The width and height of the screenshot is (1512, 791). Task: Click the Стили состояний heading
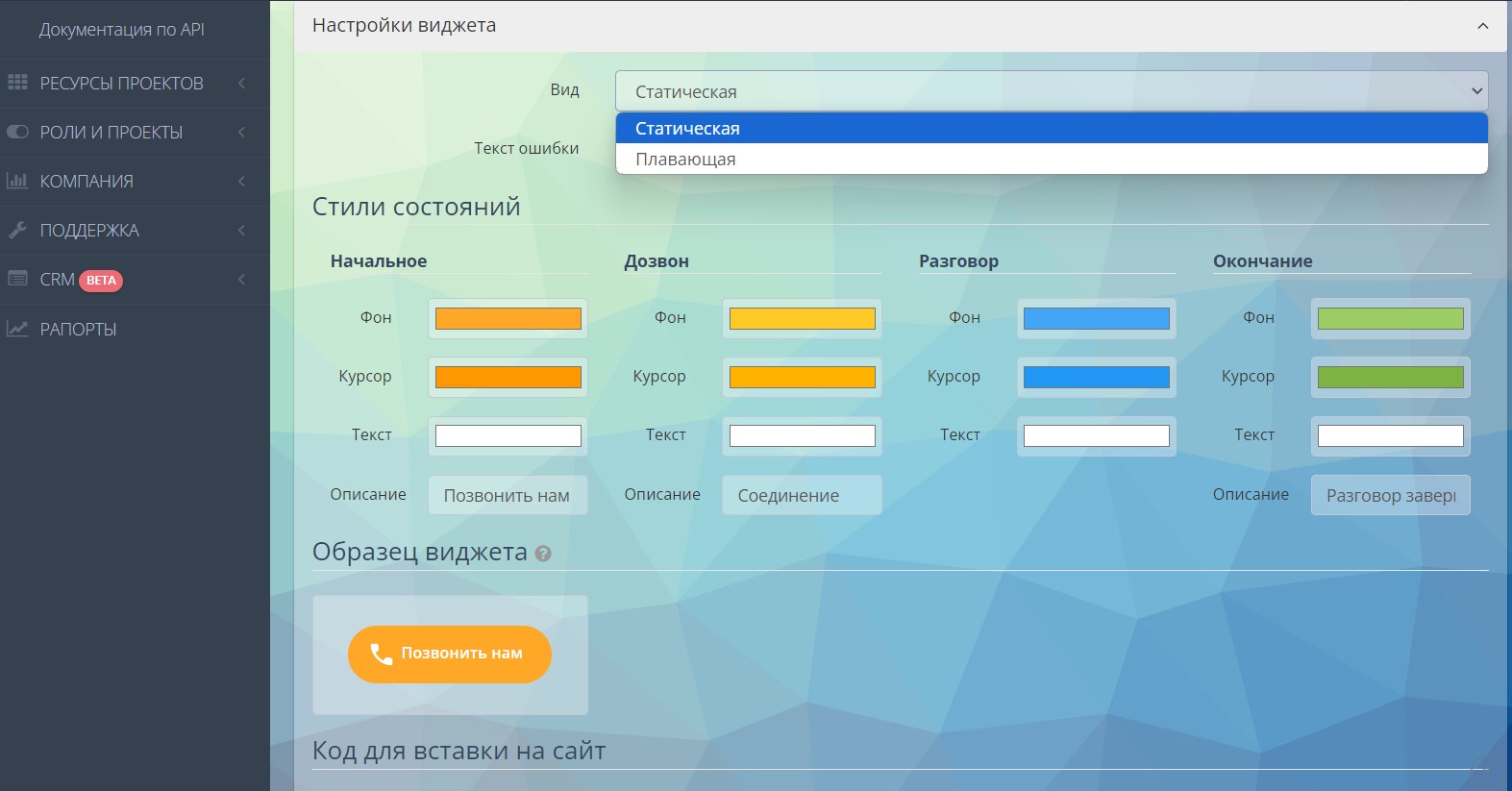(416, 207)
